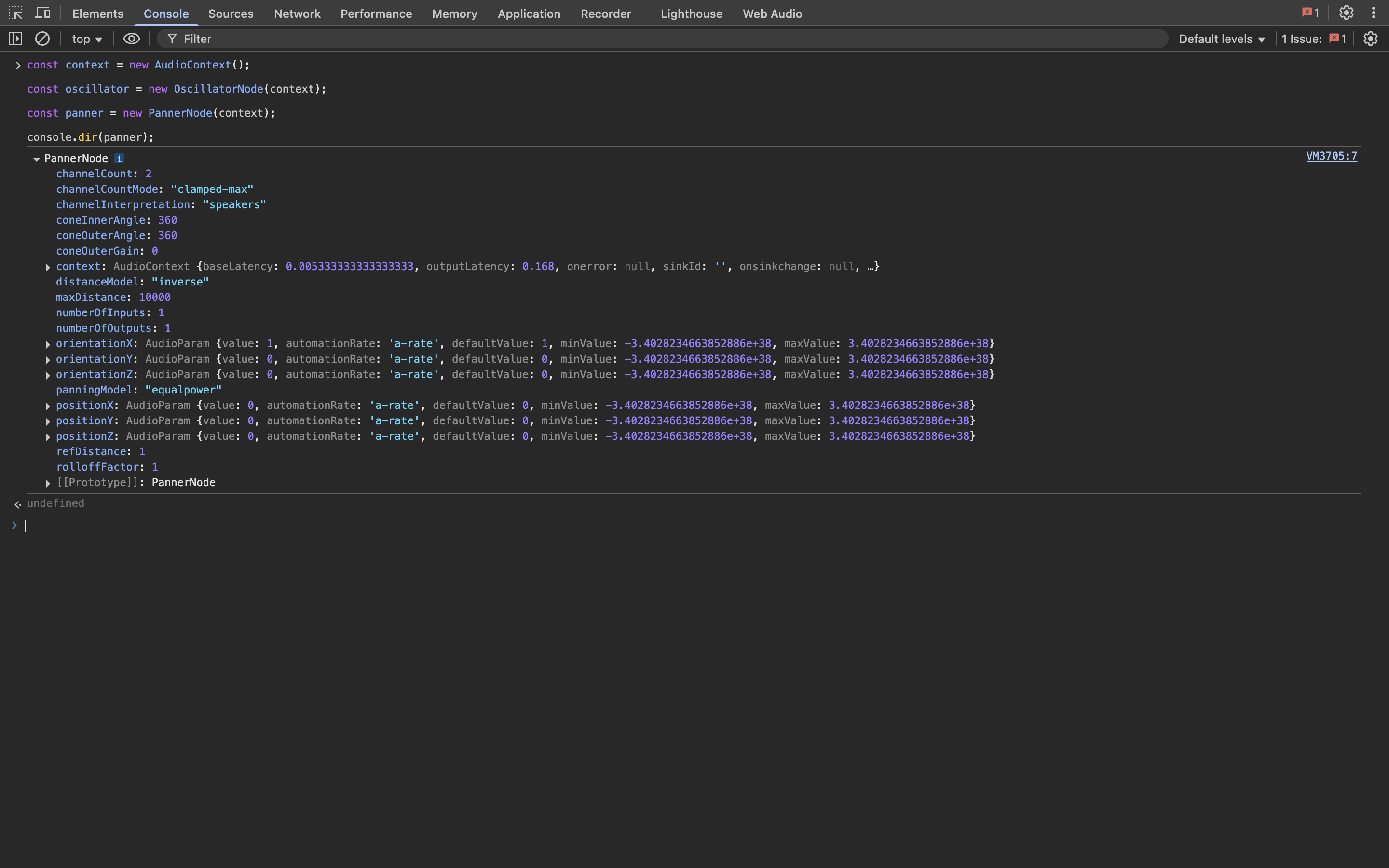Click the numberOfInputs: 1 row
This screenshot has height=868, width=1389.
[109, 313]
